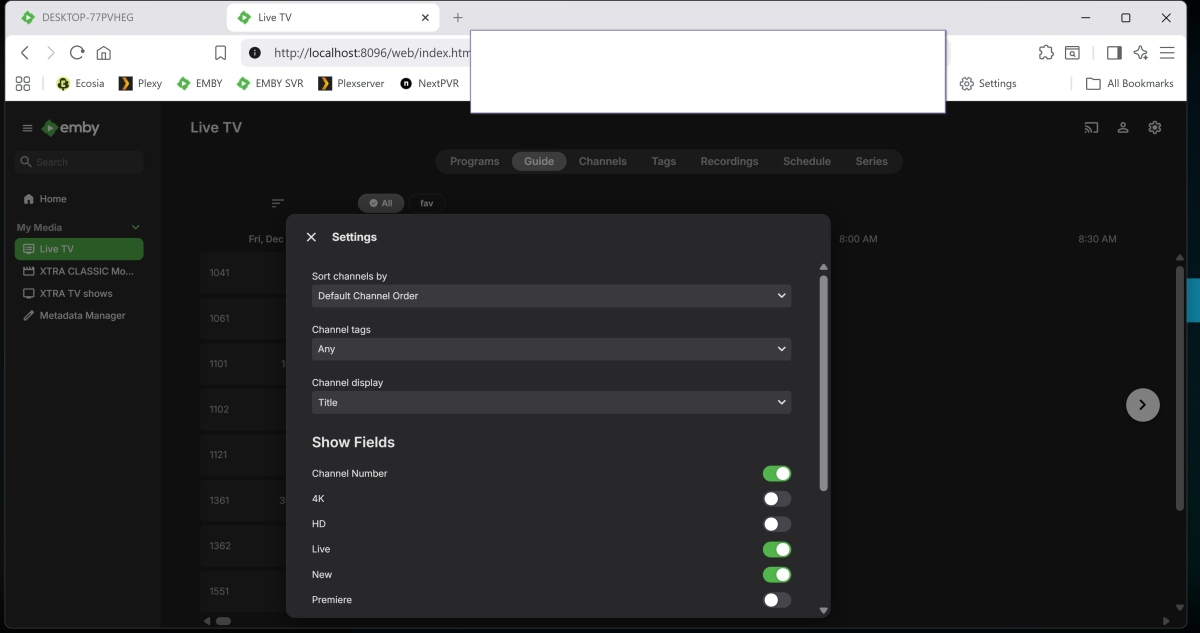The image size is (1200, 633).
Task: Select the Guide tab
Action: pyautogui.click(x=539, y=161)
